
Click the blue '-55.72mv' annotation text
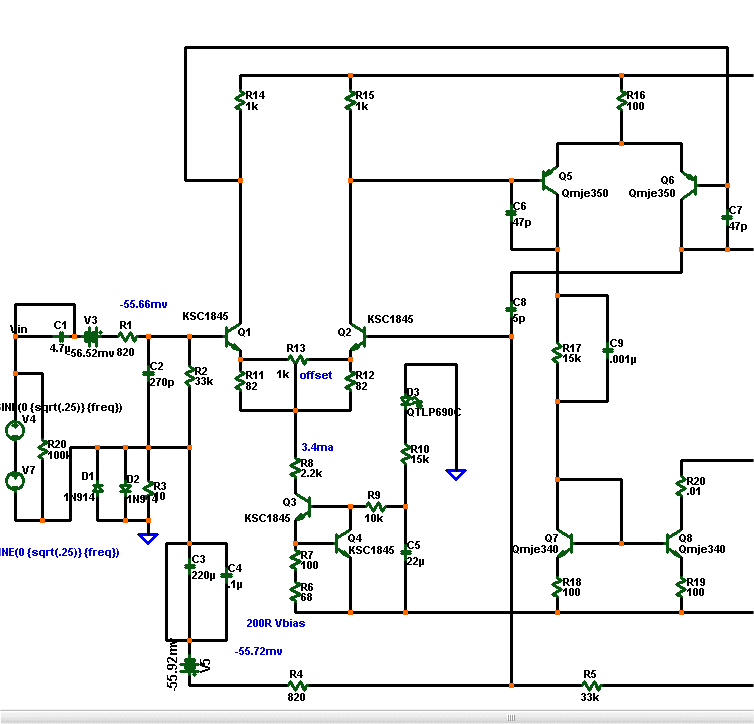(x=258, y=651)
